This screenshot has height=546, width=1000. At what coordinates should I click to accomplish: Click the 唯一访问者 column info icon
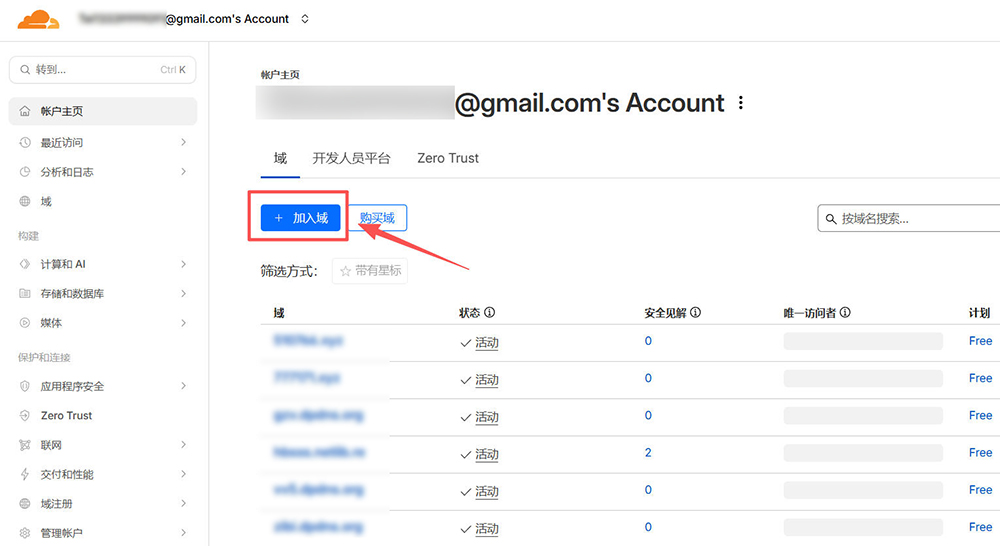[845, 313]
